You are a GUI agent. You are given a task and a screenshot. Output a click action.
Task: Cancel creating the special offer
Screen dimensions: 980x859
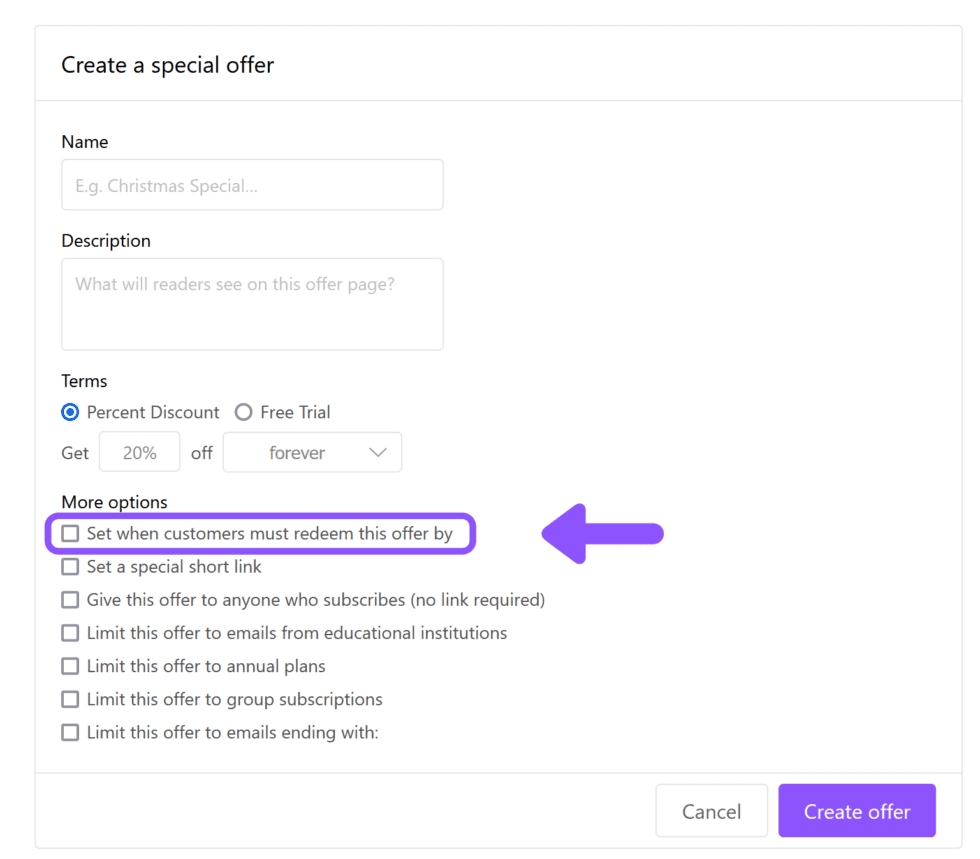point(711,810)
